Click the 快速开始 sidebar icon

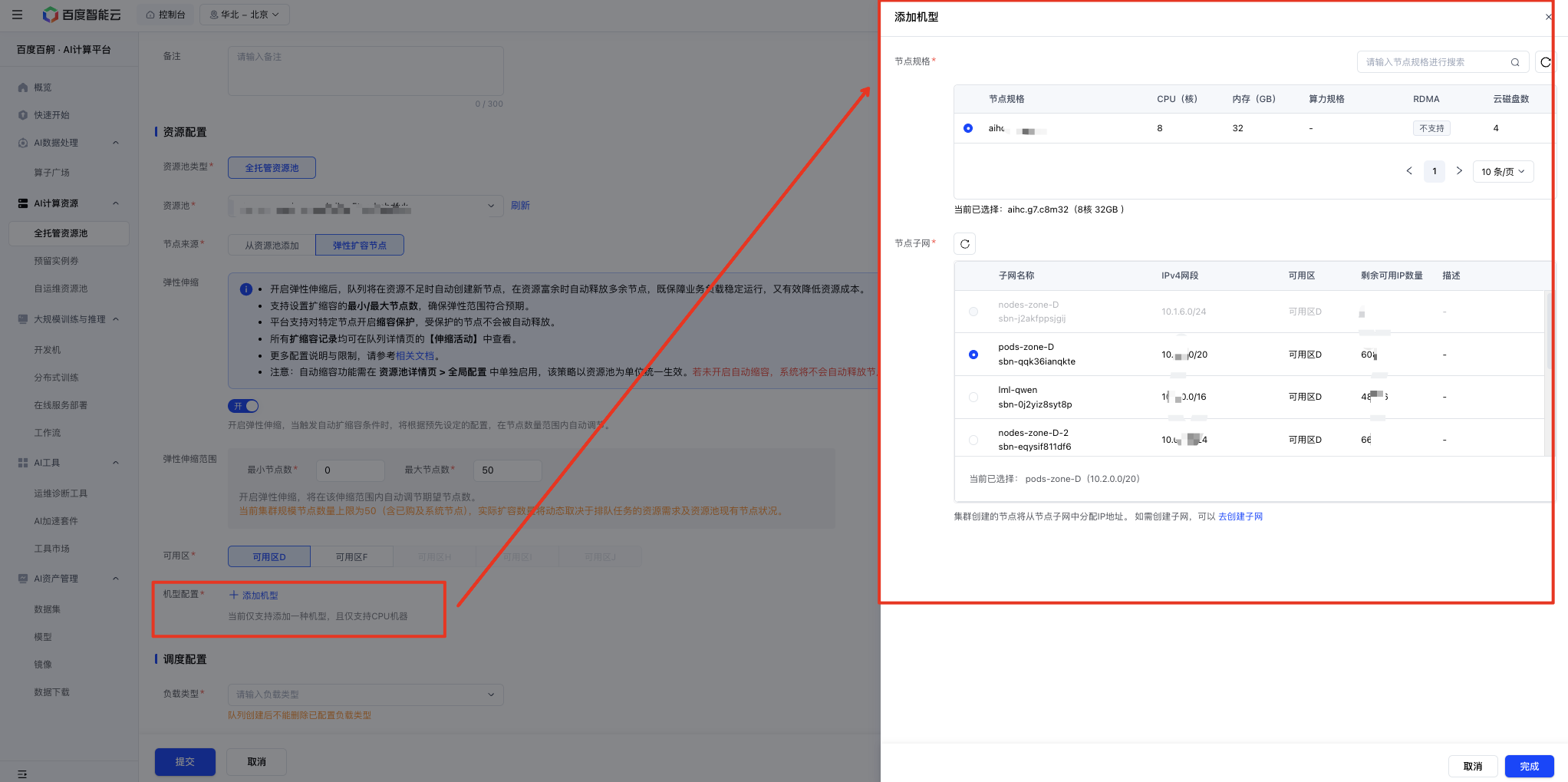(23, 115)
